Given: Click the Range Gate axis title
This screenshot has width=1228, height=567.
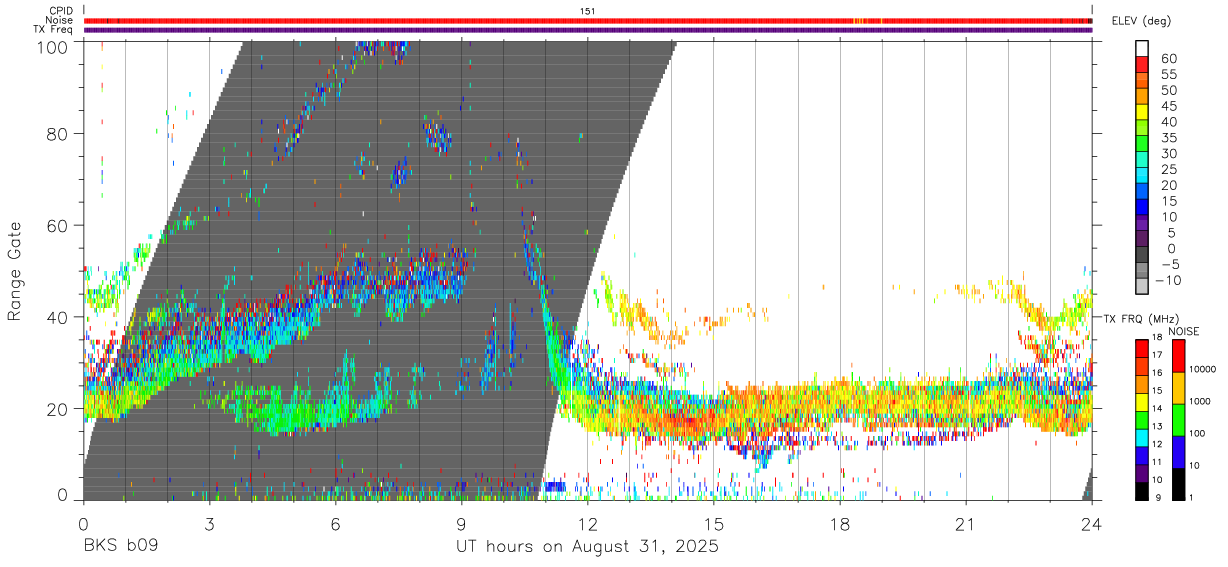Looking at the screenshot, I should tap(15, 270).
